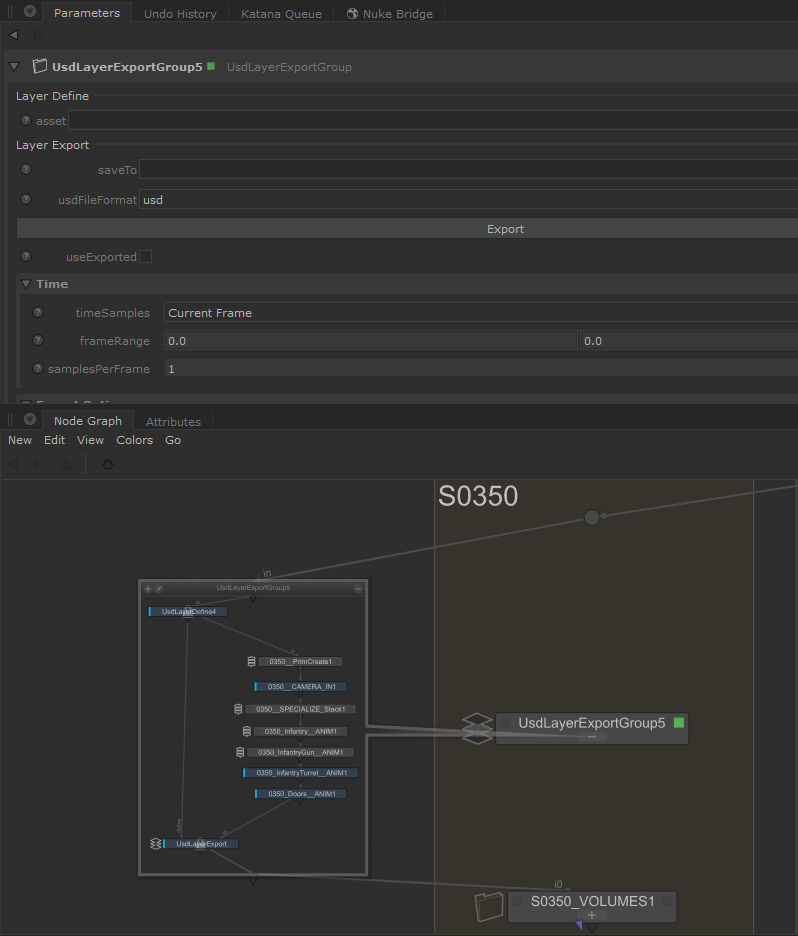Open the timeSamples Current Frame dropdown
Screen dimensions: 798x936
(480, 313)
